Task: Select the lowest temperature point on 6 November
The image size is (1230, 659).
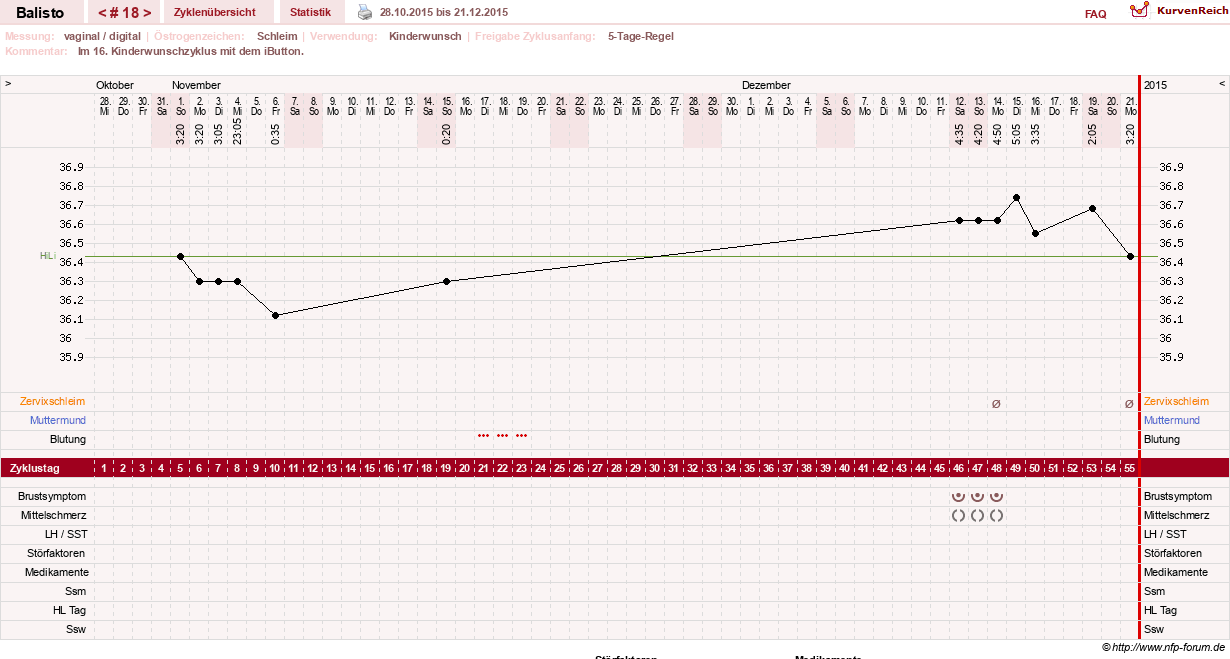Action: click(x=275, y=315)
